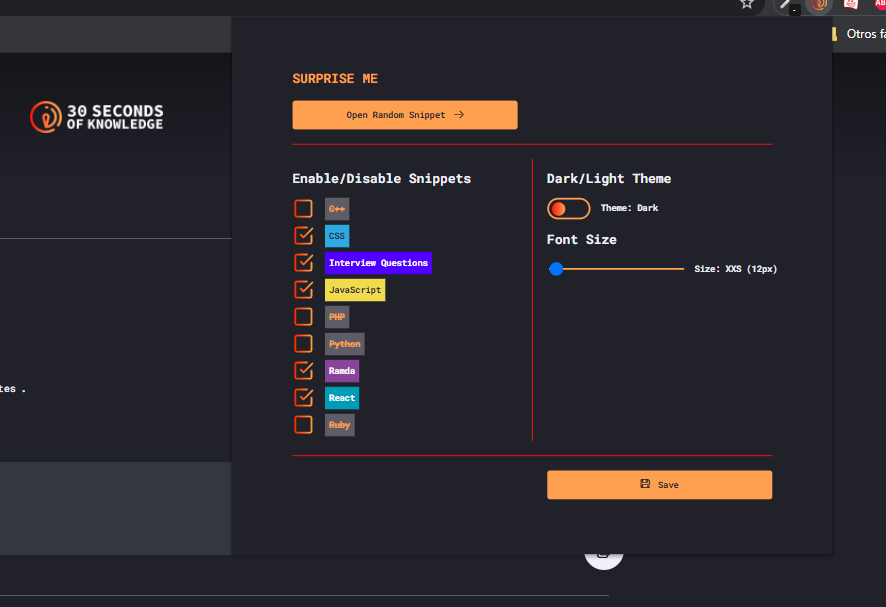Screen dimensions: 886x607
Task: Click the greyed-out Ruby tag
Action: coord(340,425)
